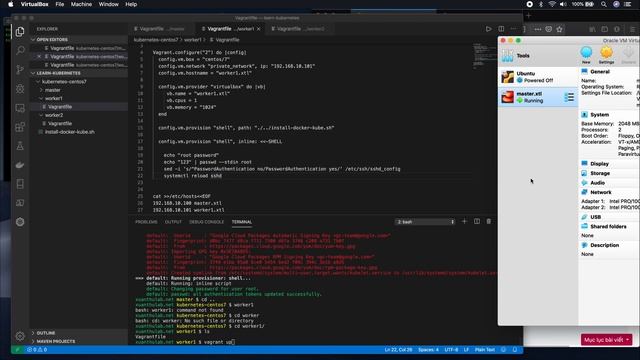
Task: Open the Mục lục bài viết dropdown
Action: pos(606,340)
